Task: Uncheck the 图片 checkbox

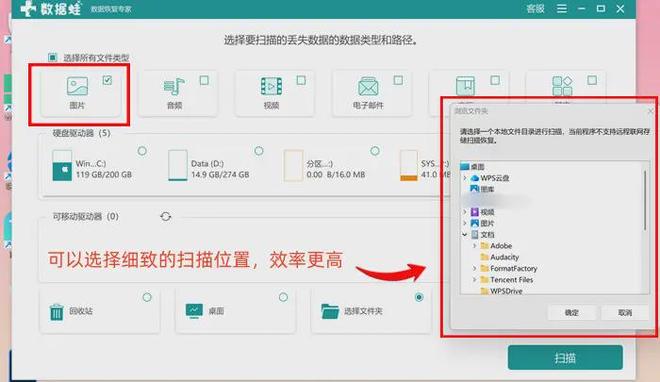Action: 107,80
